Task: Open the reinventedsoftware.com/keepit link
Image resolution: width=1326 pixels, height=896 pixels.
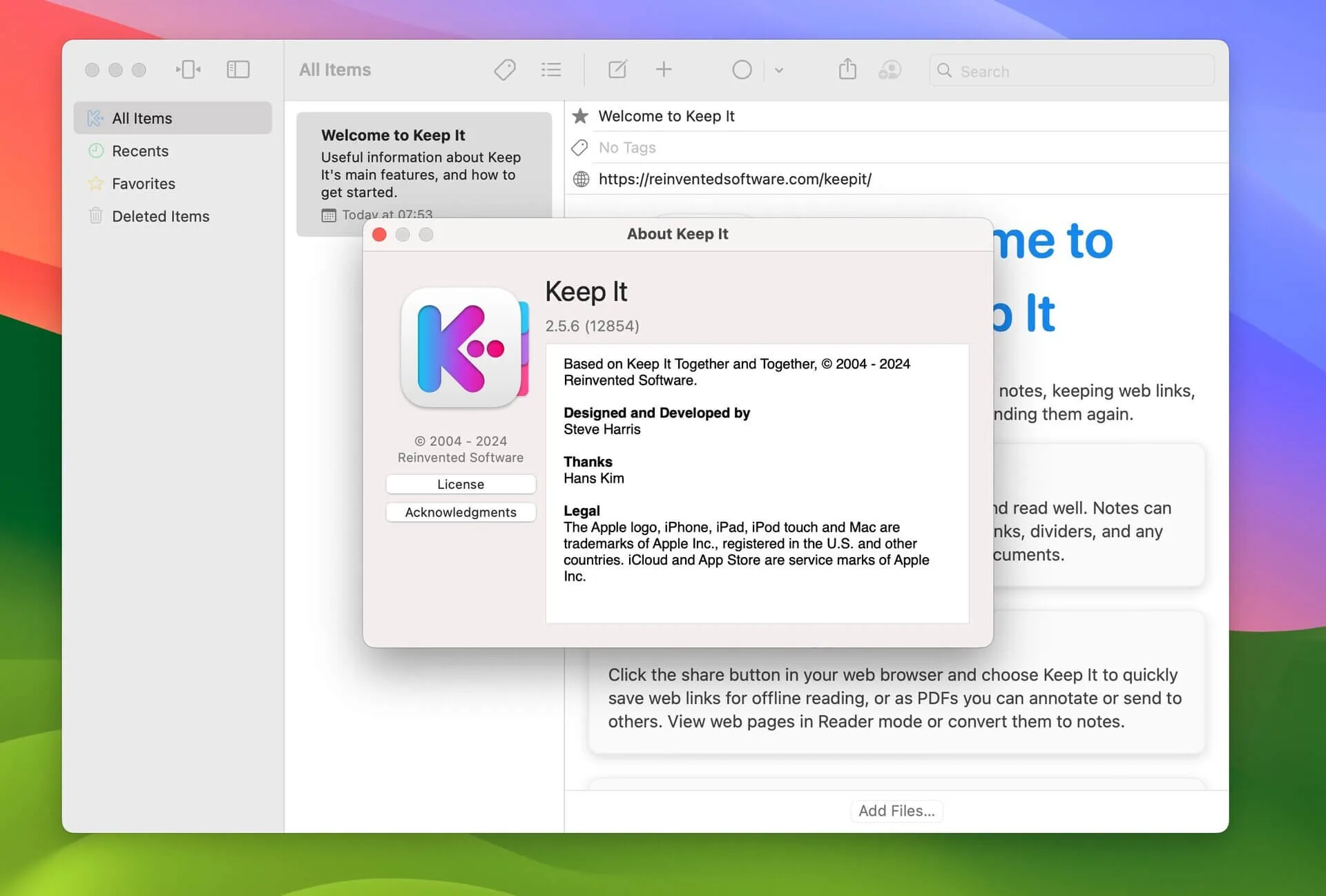Action: point(735,179)
